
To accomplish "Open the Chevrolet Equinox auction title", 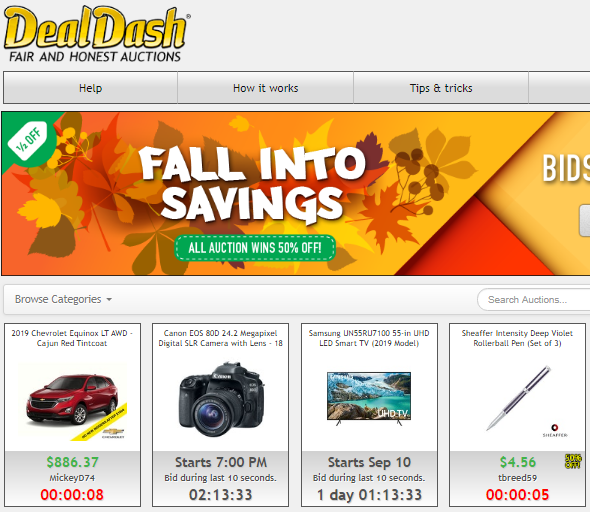I will 72,338.
